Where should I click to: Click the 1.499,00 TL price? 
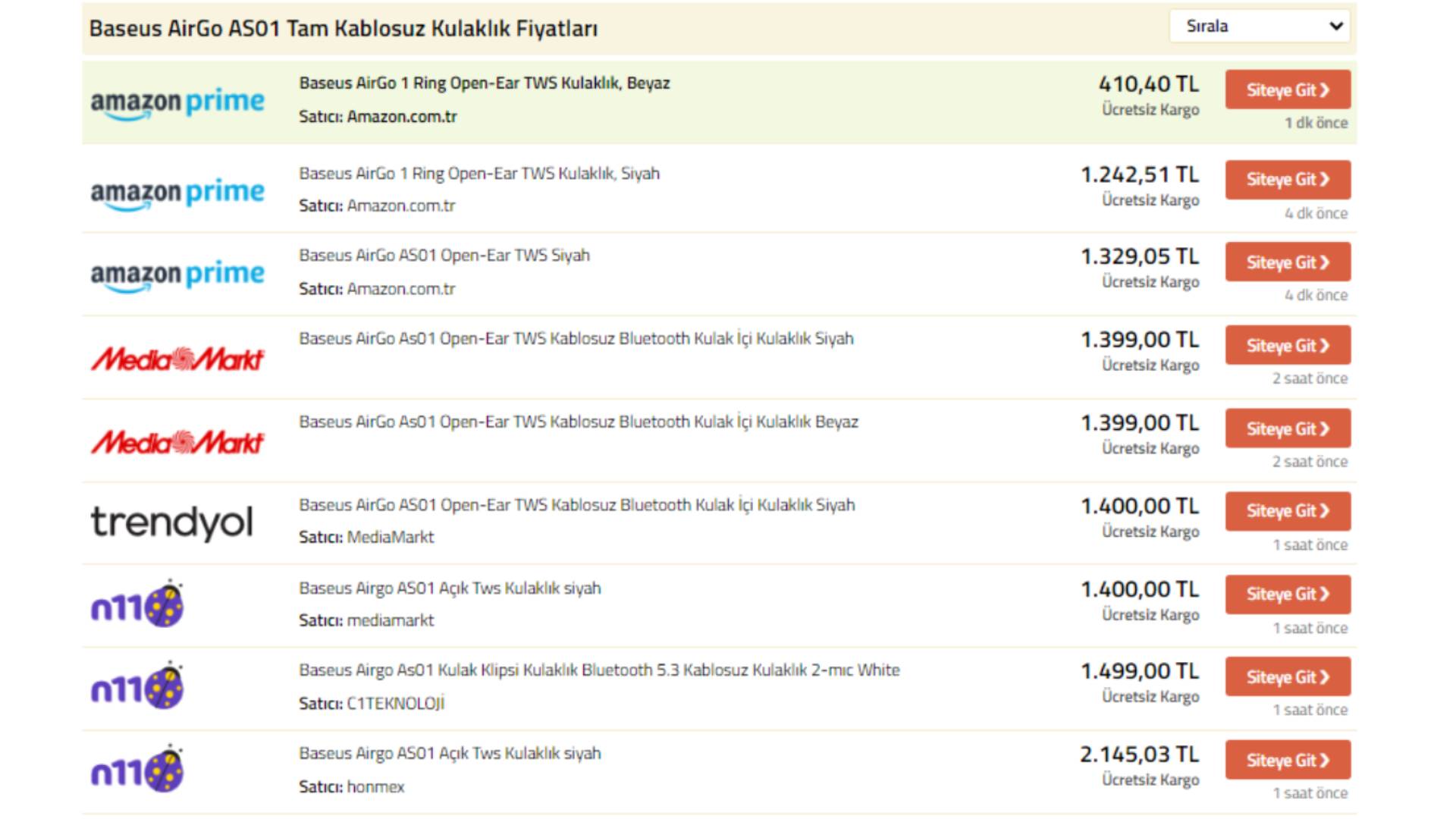[1140, 672]
